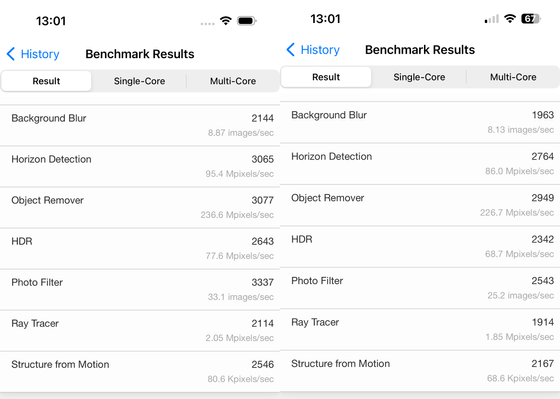Switch to the right Single-Core tab
Image resolution: width=560 pixels, height=399 pixels.
(419, 77)
